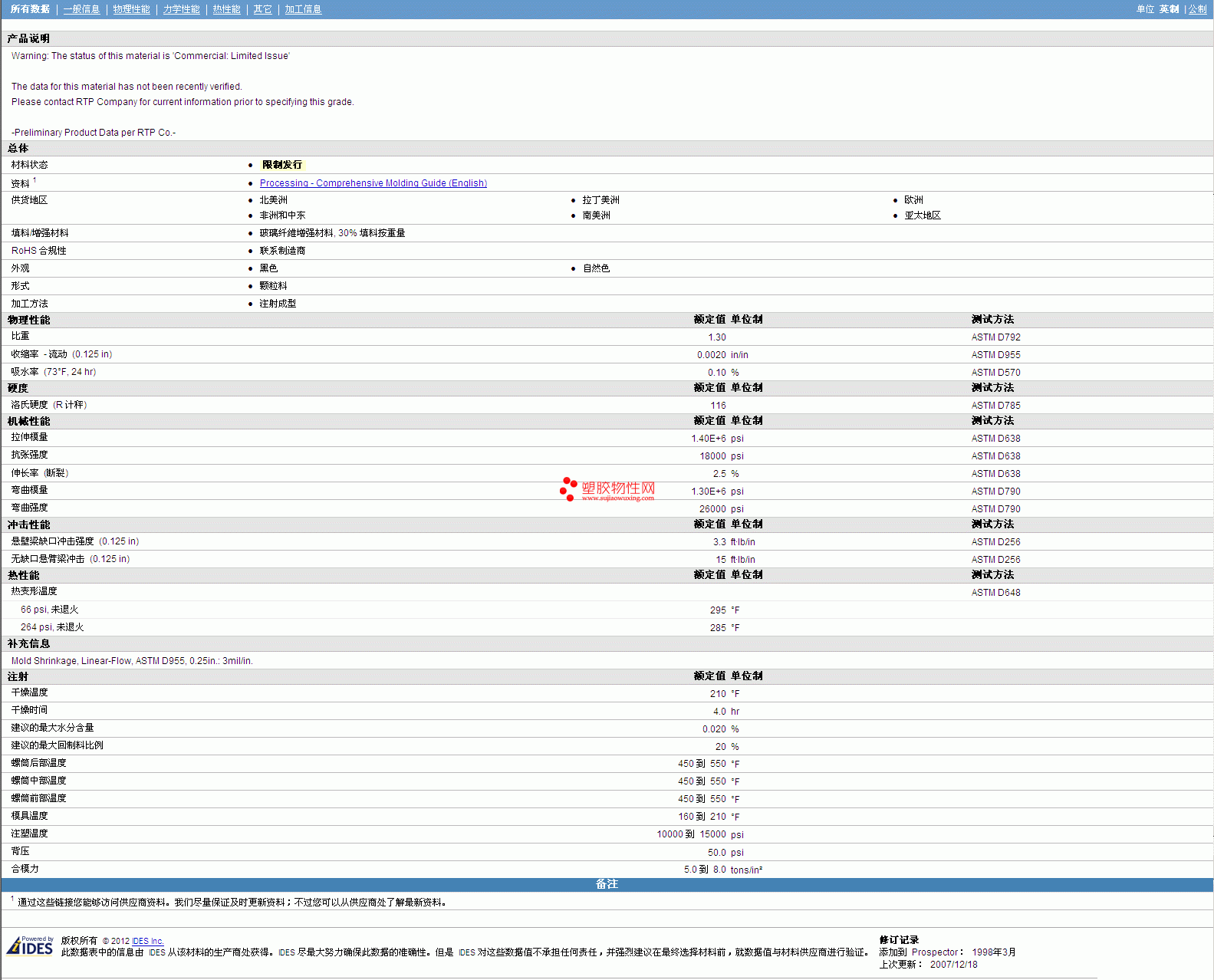Click ASTM D648 for 热变形温度
Viewport: 1214px width, 980px height.
995,593
